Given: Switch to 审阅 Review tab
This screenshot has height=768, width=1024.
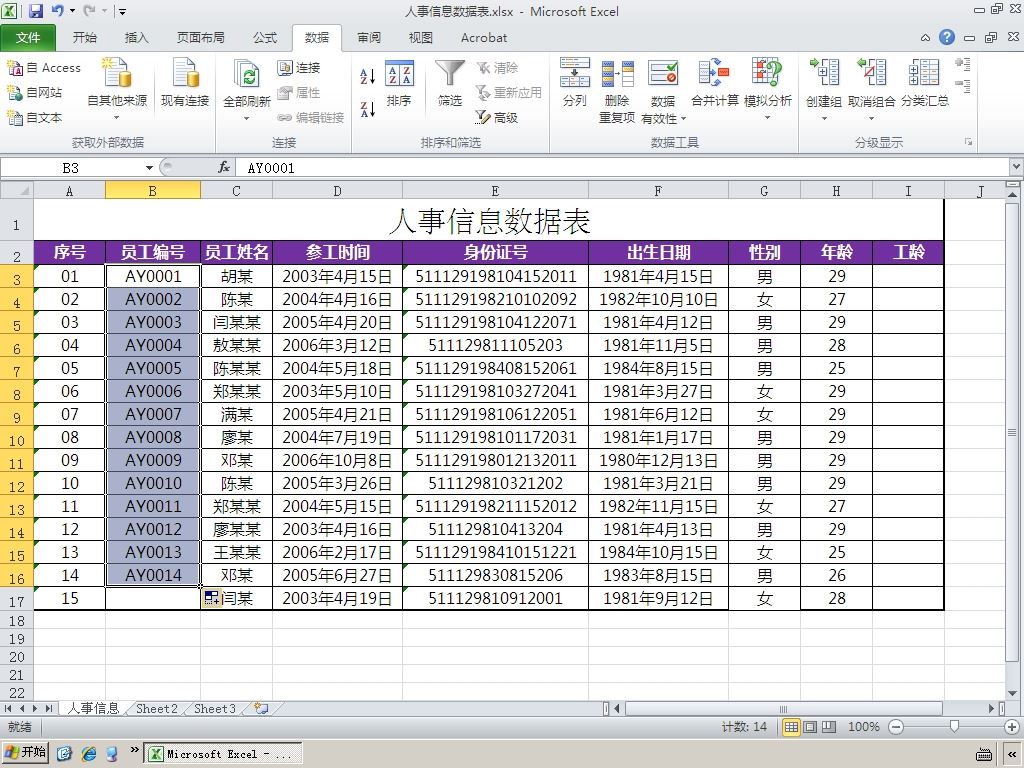Looking at the screenshot, I should pyautogui.click(x=369, y=38).
